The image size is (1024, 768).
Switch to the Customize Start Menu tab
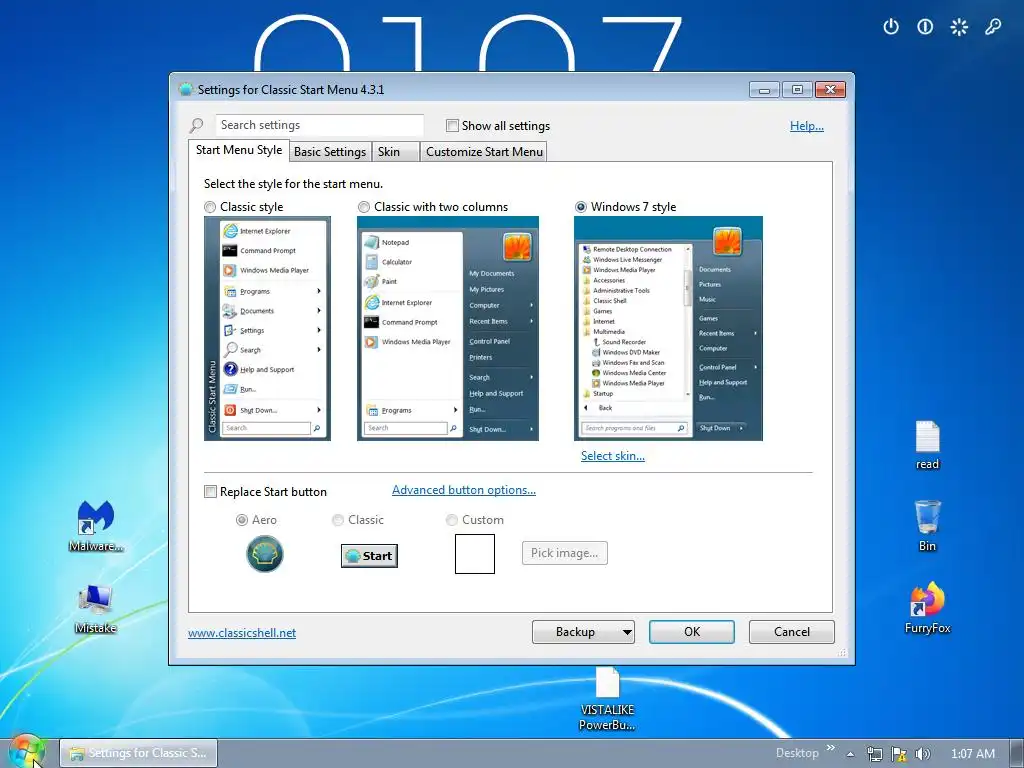pos(484,152)
